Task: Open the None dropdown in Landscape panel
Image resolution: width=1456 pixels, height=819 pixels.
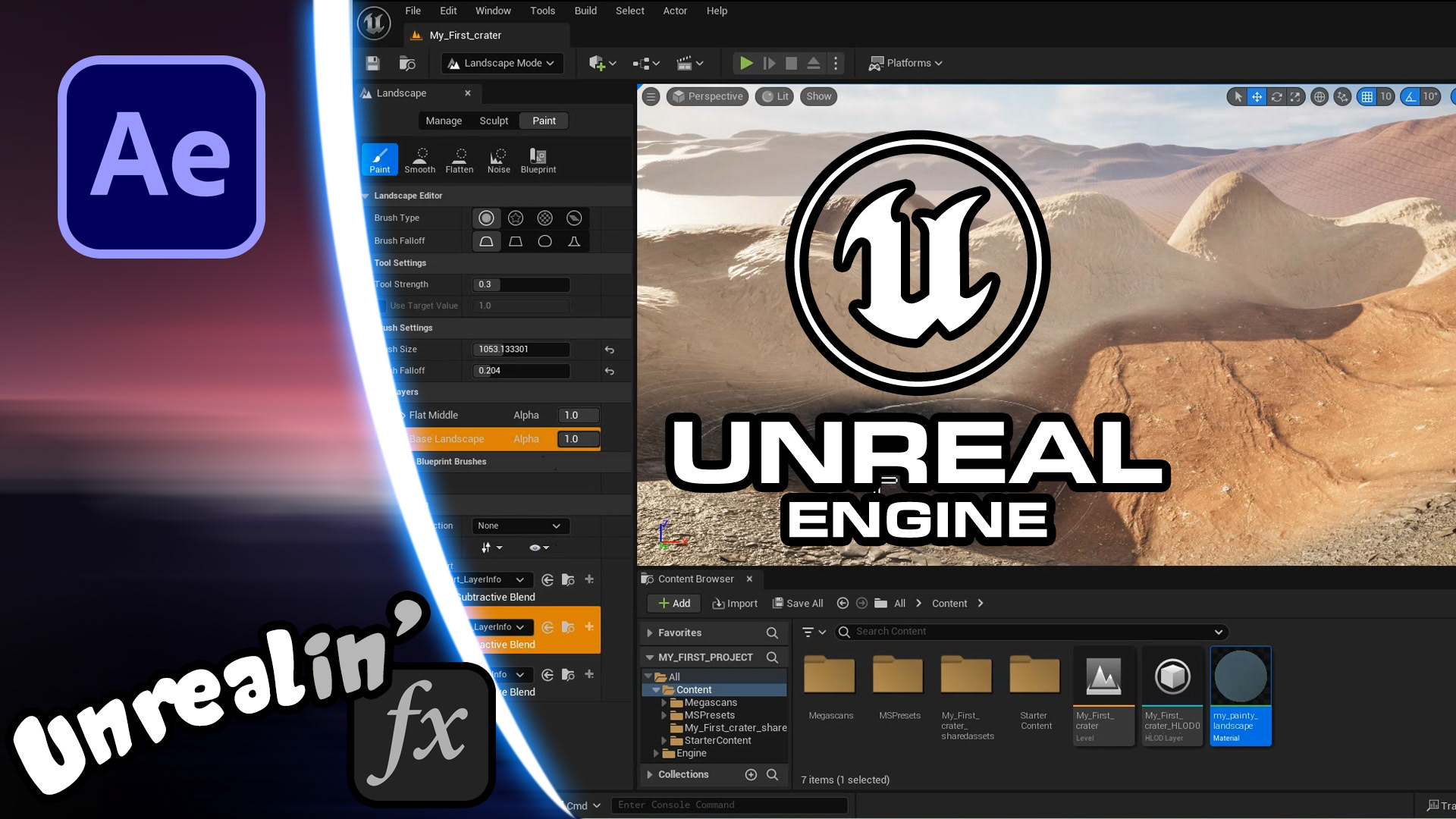Action: click(x=520, y=526)
